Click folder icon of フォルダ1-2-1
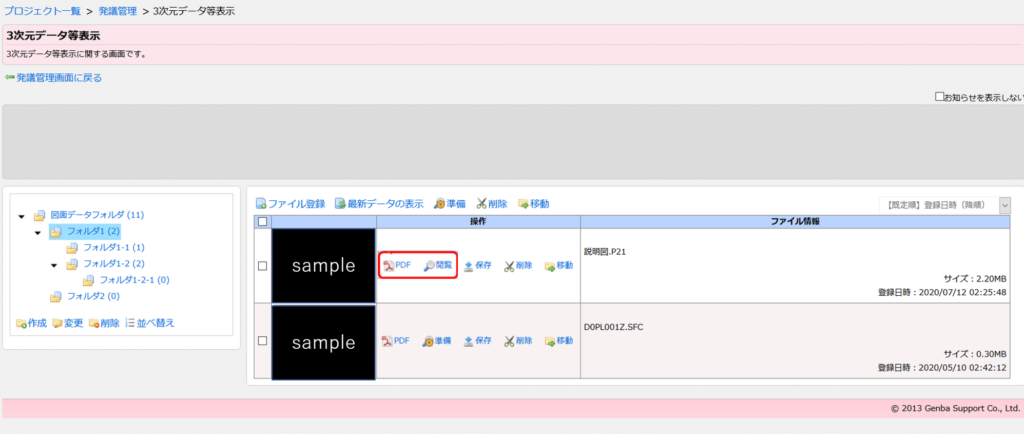1024x434 pixels. [88, 281]
